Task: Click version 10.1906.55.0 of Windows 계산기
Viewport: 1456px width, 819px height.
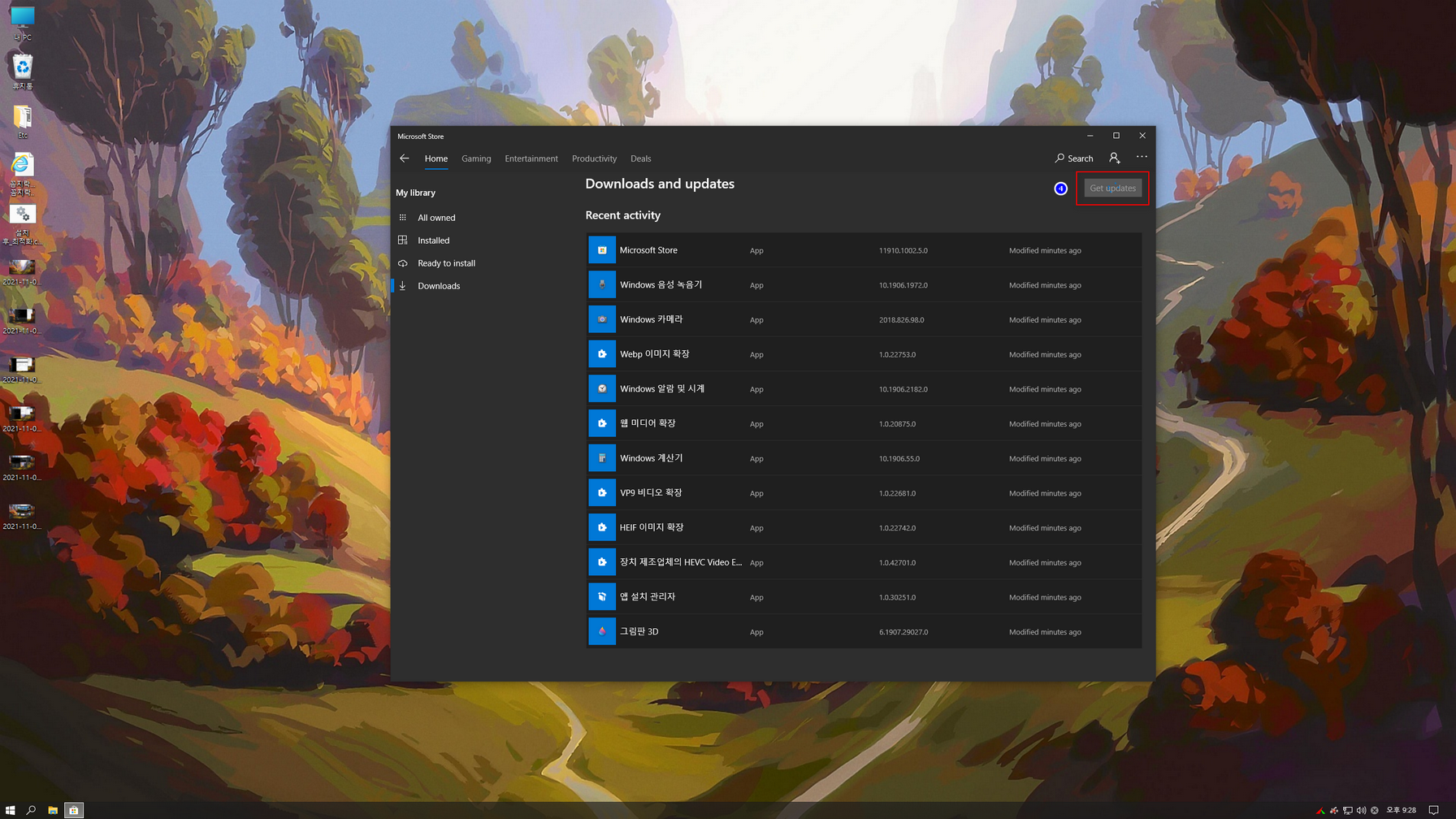Action: click(x=899, y=459)
